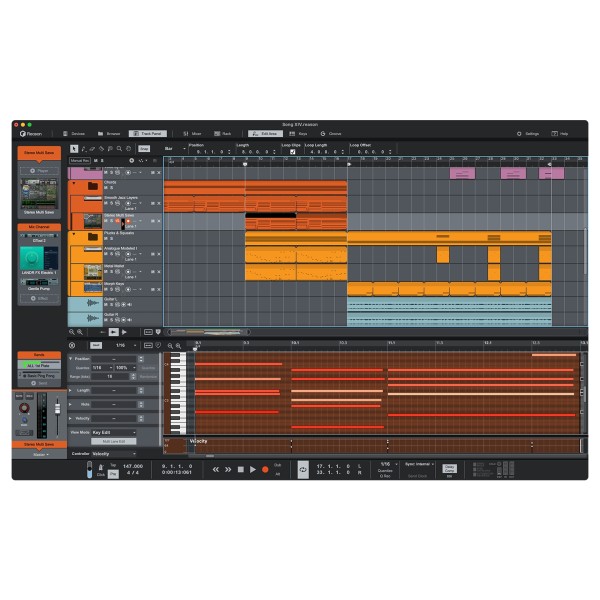Select the pencil tool
This screenshot has width=600, height=600.
pyautogui.click(x=84, y=149)
